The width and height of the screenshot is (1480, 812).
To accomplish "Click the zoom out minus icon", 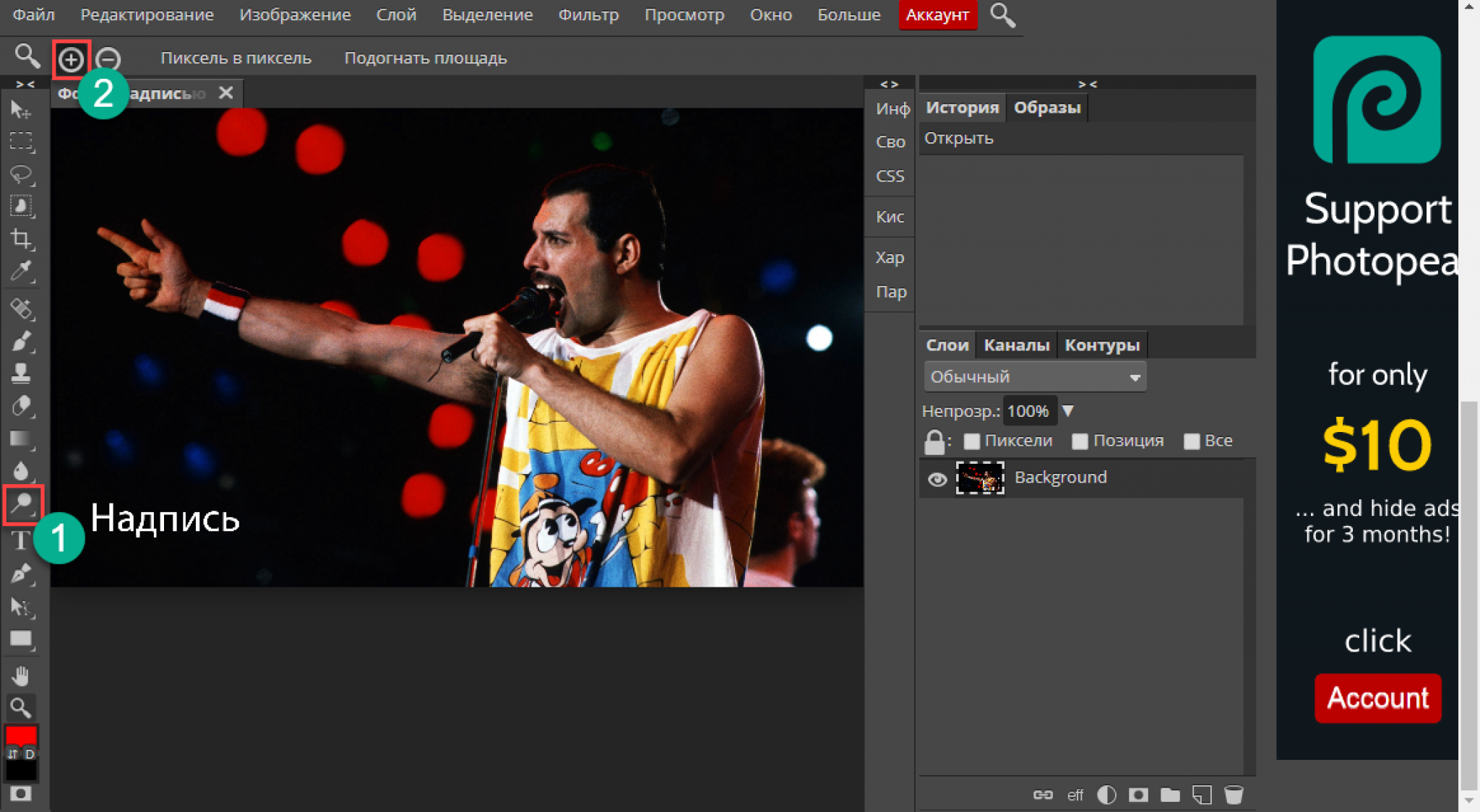I will [108, 59].
